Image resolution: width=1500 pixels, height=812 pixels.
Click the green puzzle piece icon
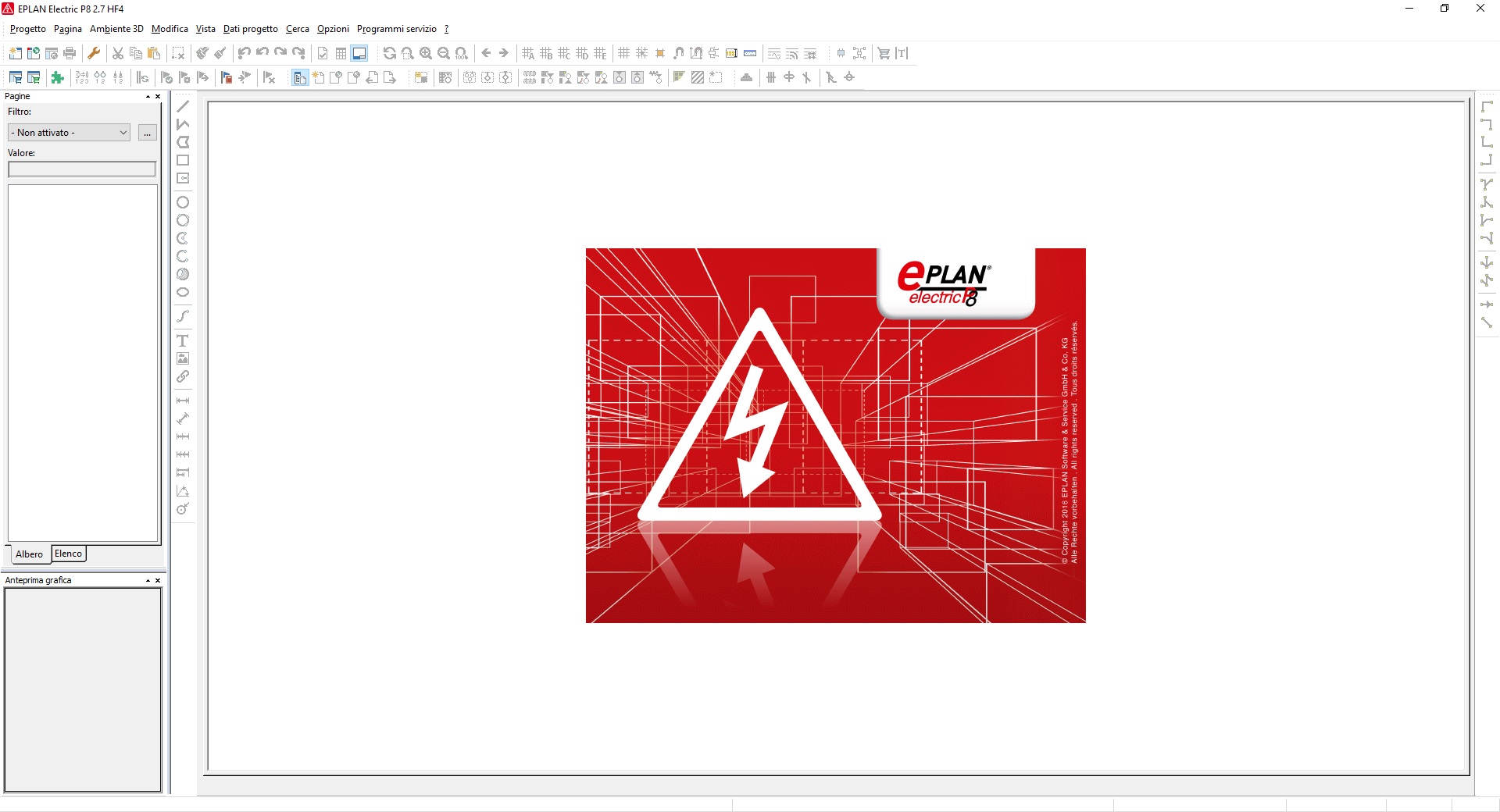point(57,77)
